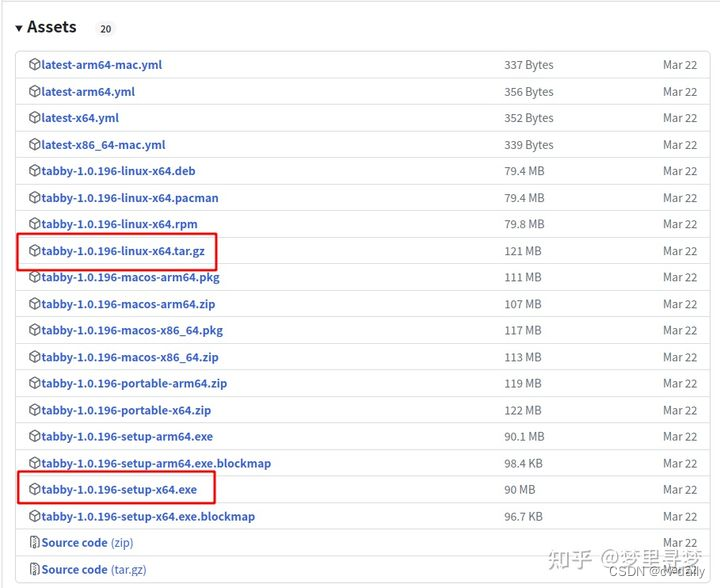
Task: Download tabby-1.0.196-setup-arm64.exe installer
Action: coord(127,437)
